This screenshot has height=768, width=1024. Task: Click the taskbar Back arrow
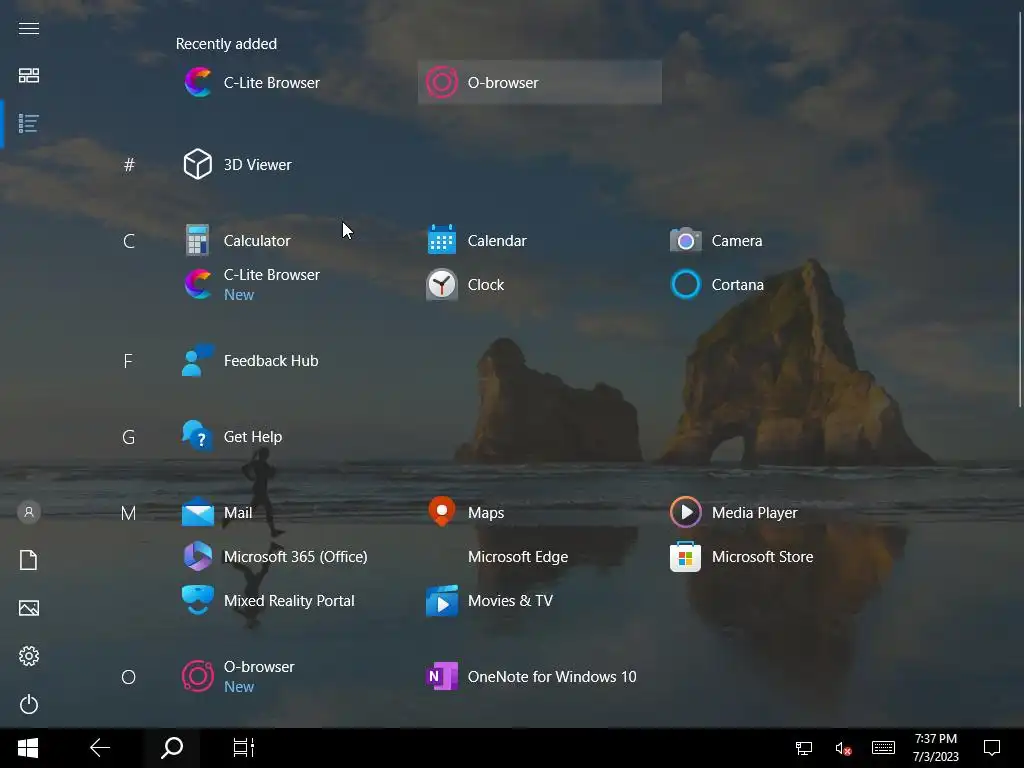(100, 748)
